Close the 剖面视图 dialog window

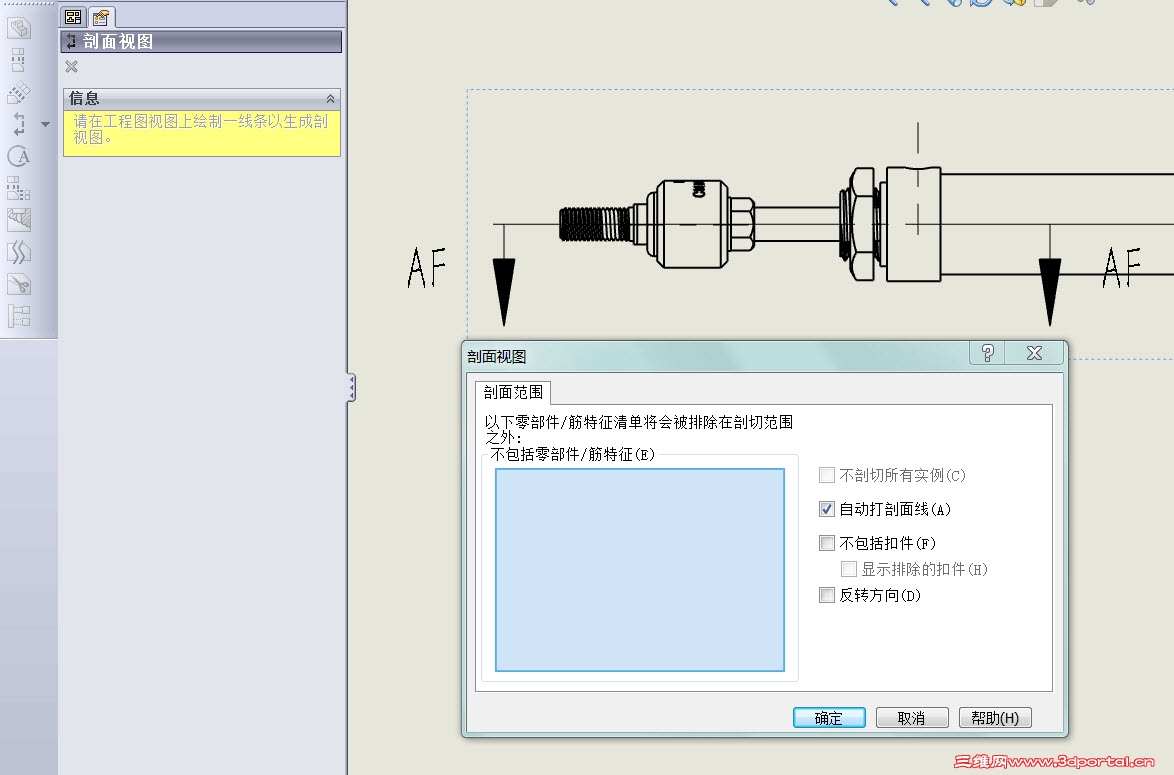(1034, 353)
